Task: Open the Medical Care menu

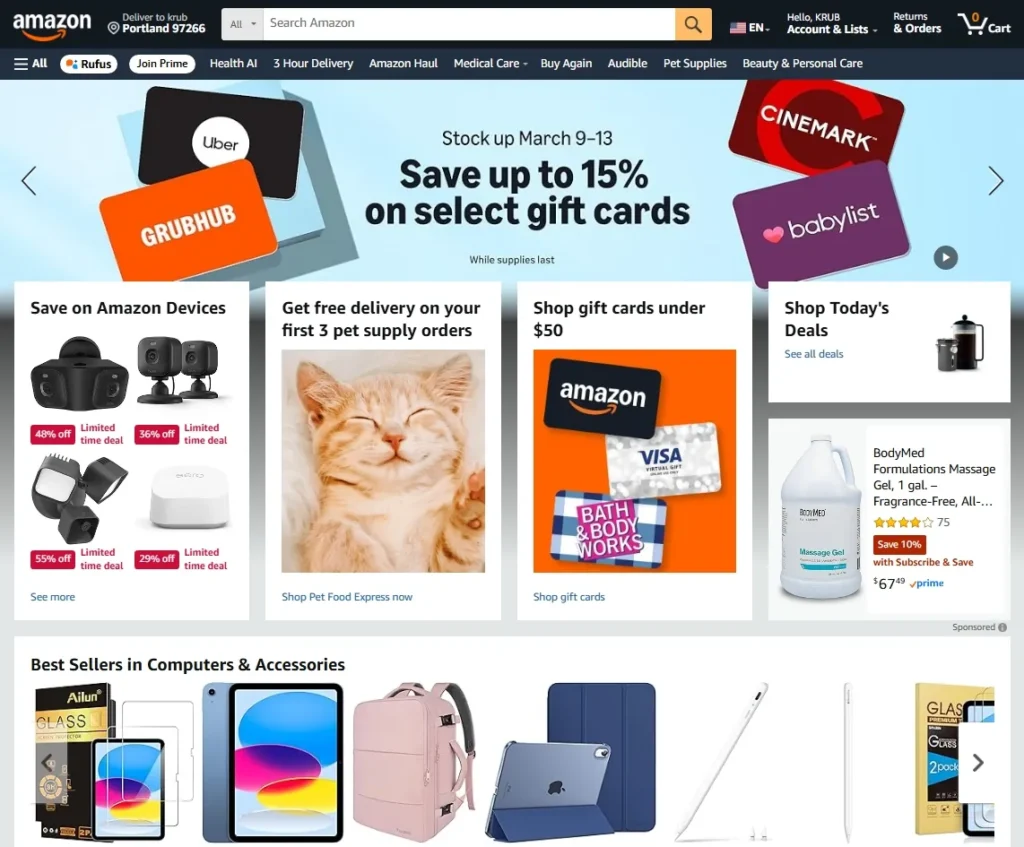Action: tap(490, 63)
